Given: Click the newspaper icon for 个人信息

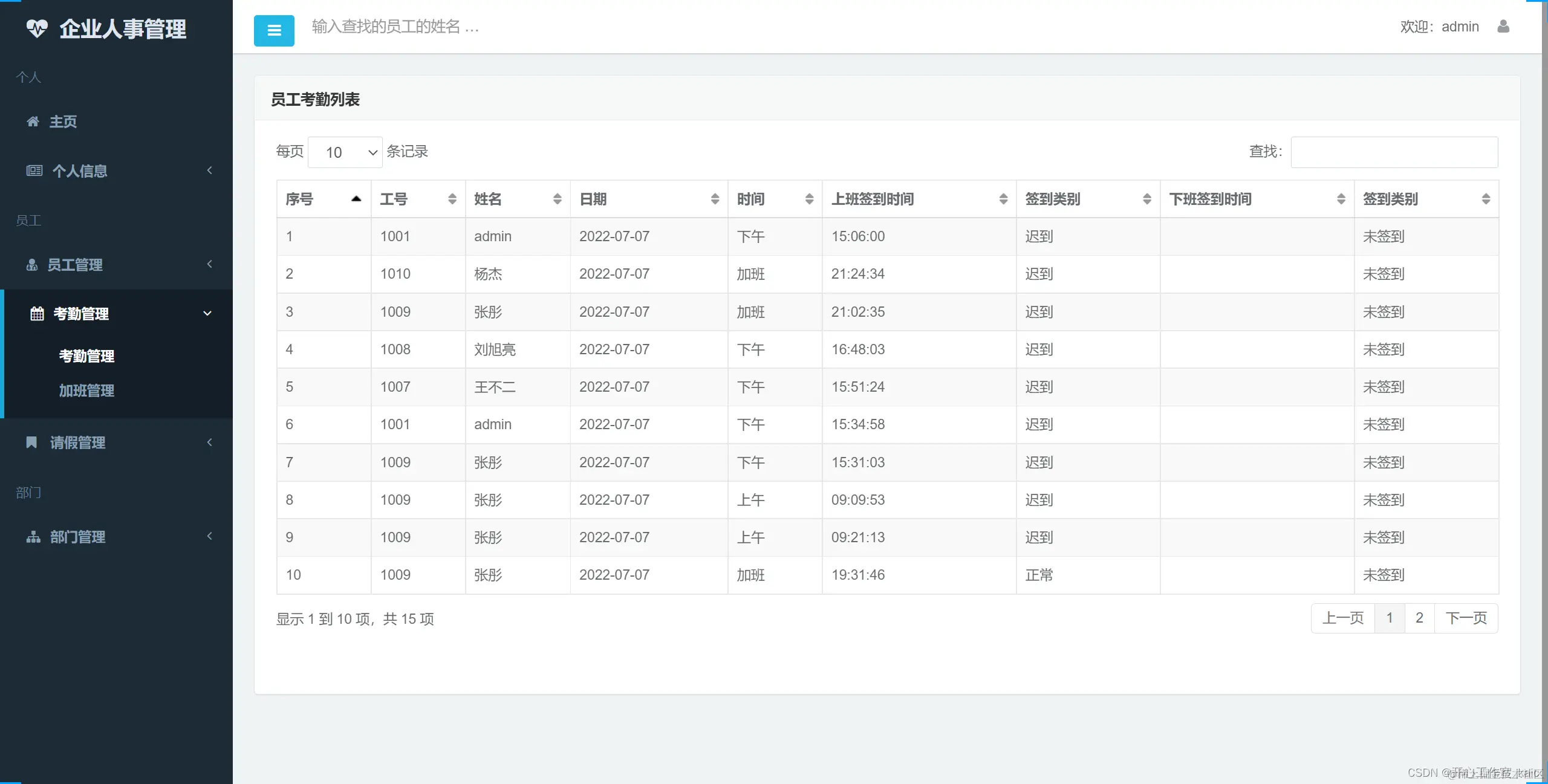Looking at the screenshot, I should click(34, 171).
